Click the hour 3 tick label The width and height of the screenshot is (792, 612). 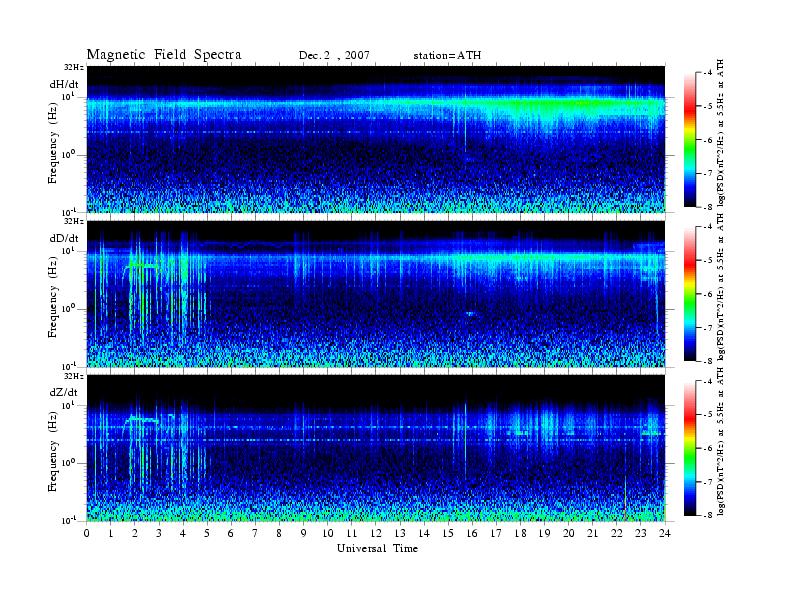(x=159, y=533)
